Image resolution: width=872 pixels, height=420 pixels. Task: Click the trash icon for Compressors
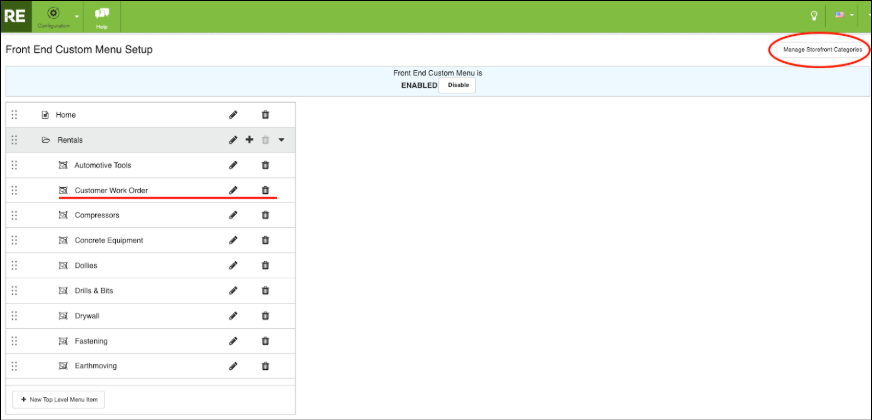click(x=265, y=215)
